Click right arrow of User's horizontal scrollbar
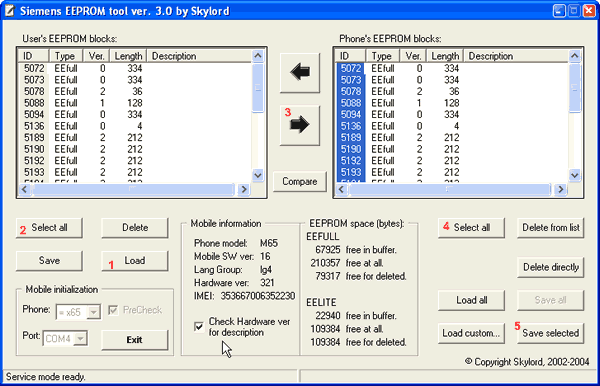This screenshot has height=386, width=600. 243,189
